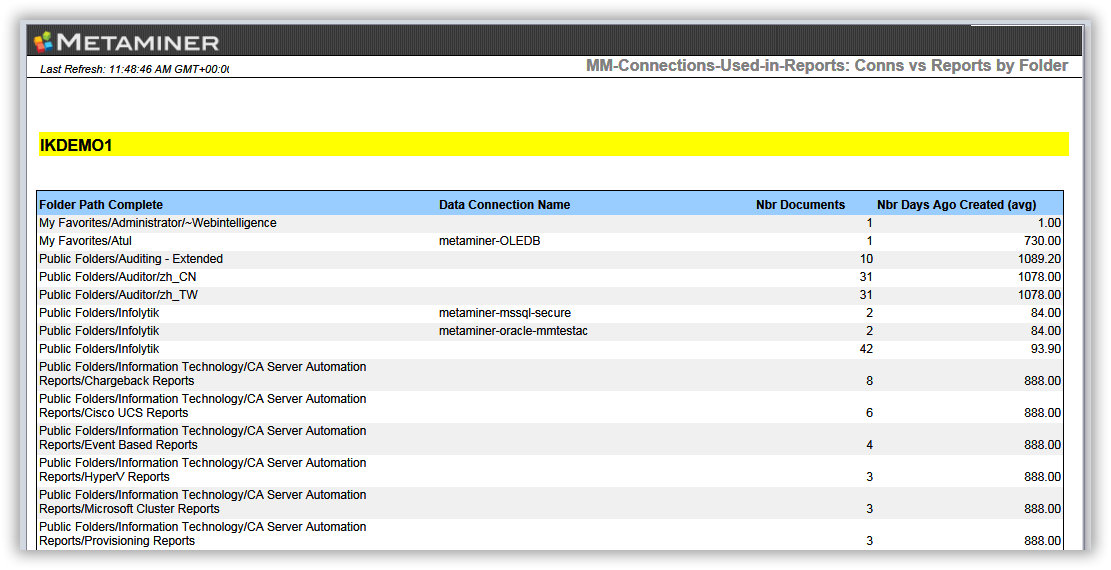The image size is (1111, 570).
Task: Click the 1089.20 average days value
Action: tap(1039, 259)
